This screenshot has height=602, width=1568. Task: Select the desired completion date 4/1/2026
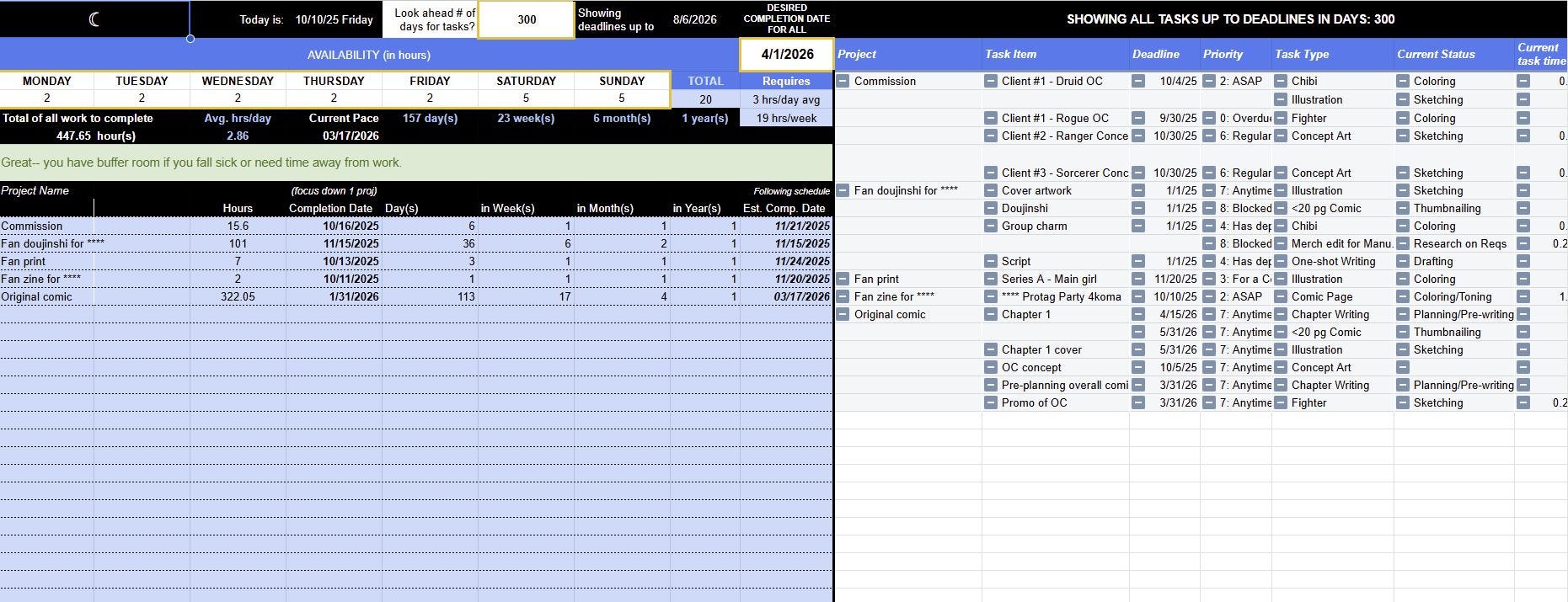787,55
